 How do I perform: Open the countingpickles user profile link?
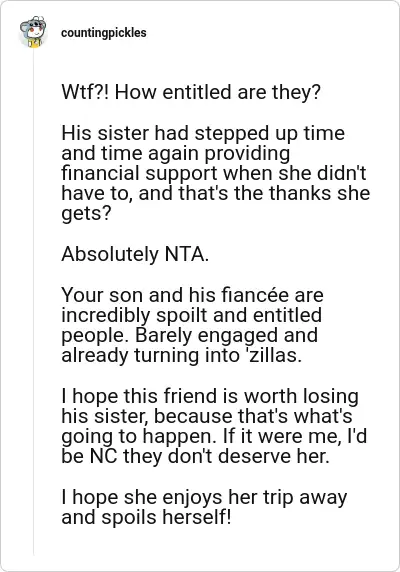[104, 33]
